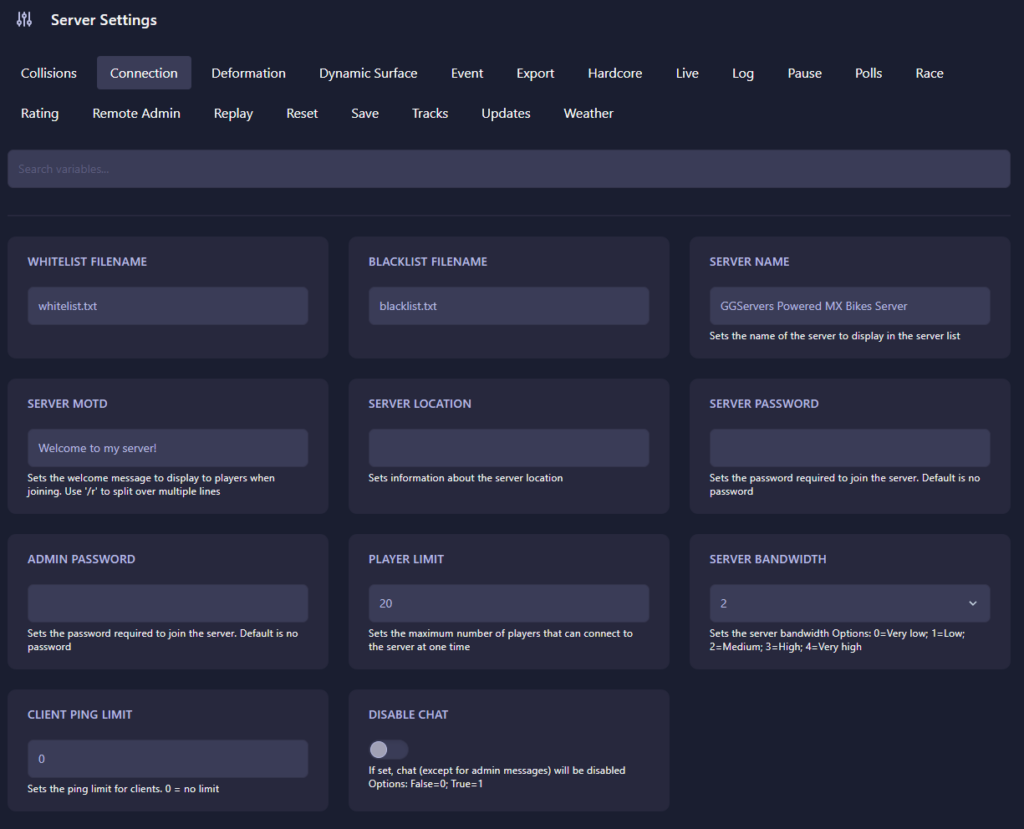This screenshot has height=829, width=1024.
Task: Click 'Sets information about the server location' text
Action: 466,478
